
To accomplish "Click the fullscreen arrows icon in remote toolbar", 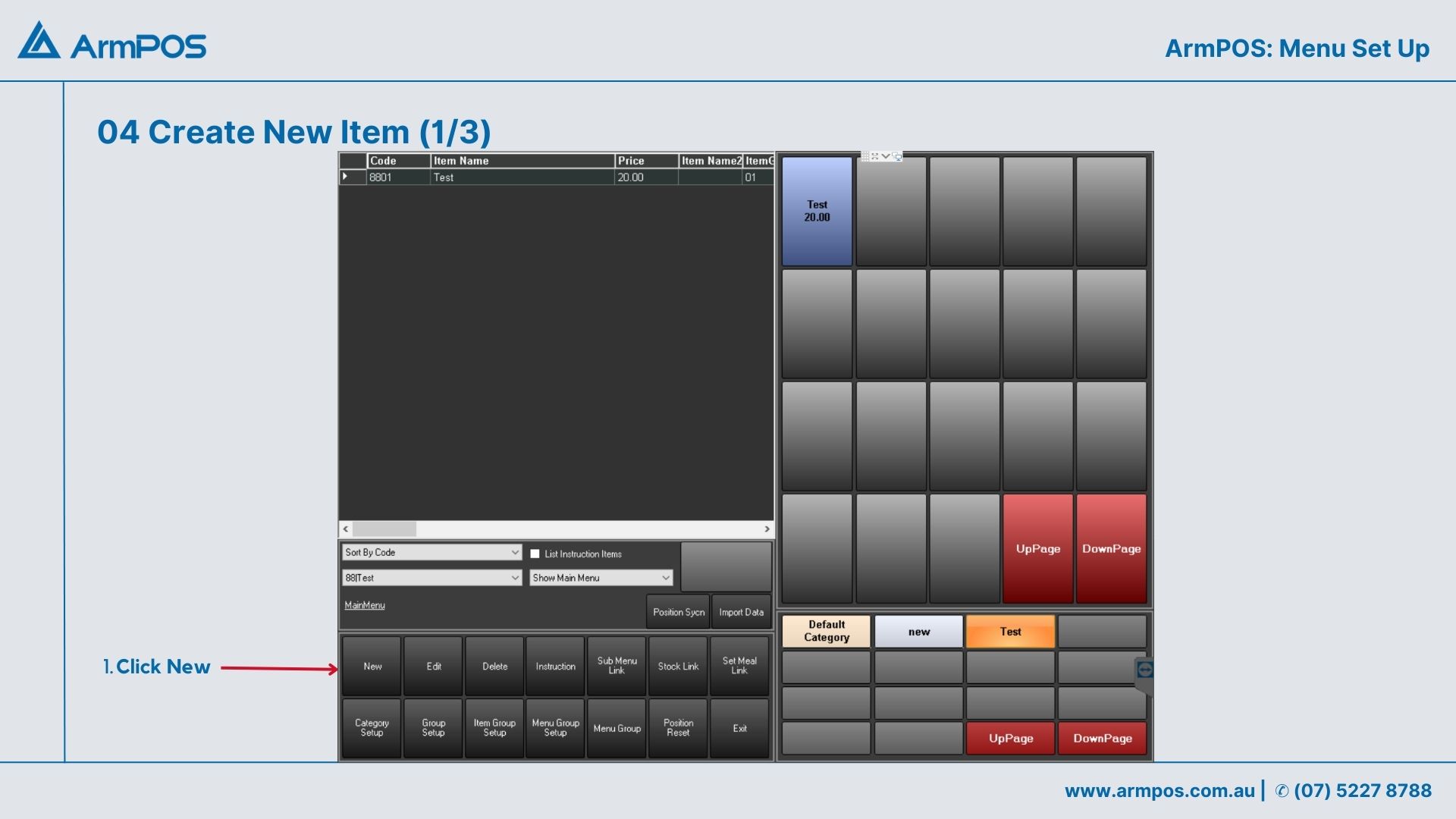I will 874,156.
